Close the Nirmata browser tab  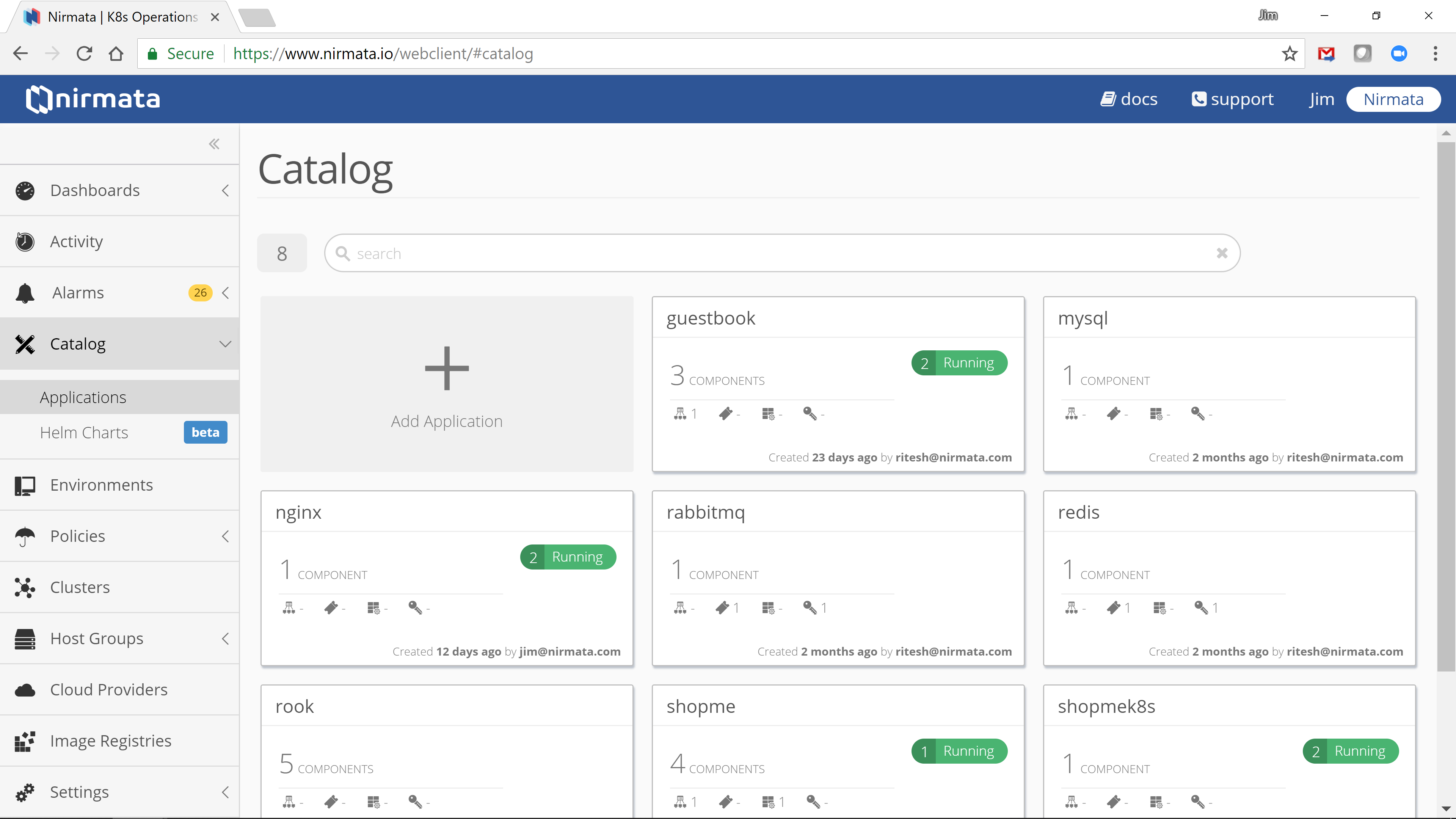tap(215, 17)
